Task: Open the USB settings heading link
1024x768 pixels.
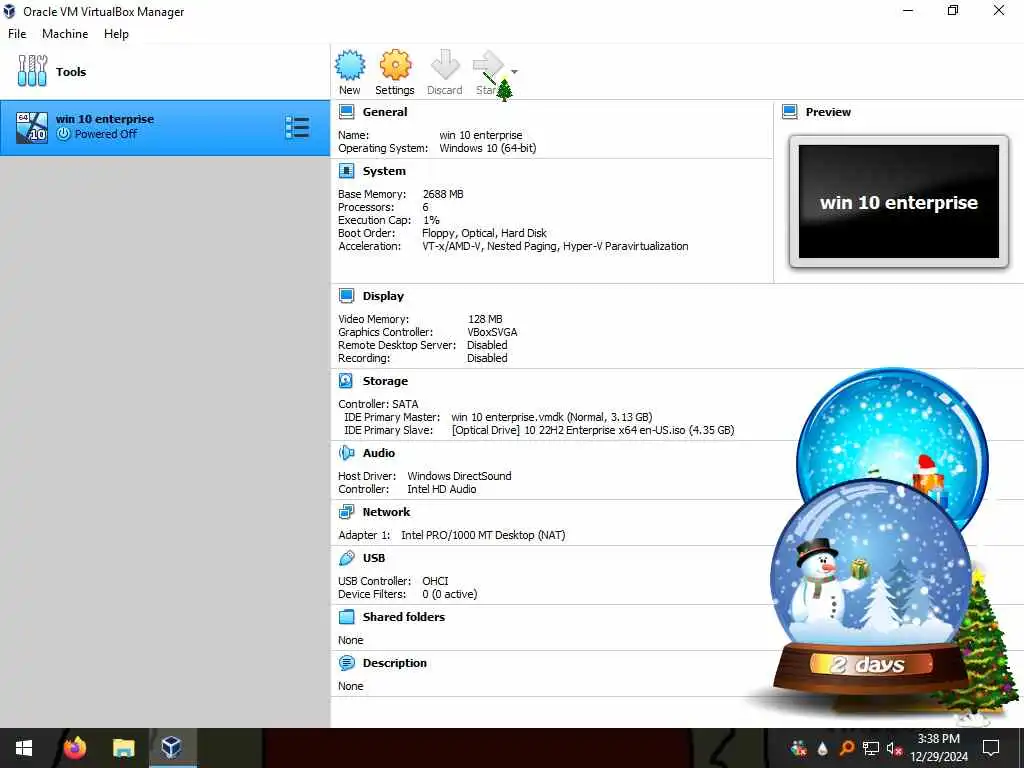Action: [x=374, y=558]
